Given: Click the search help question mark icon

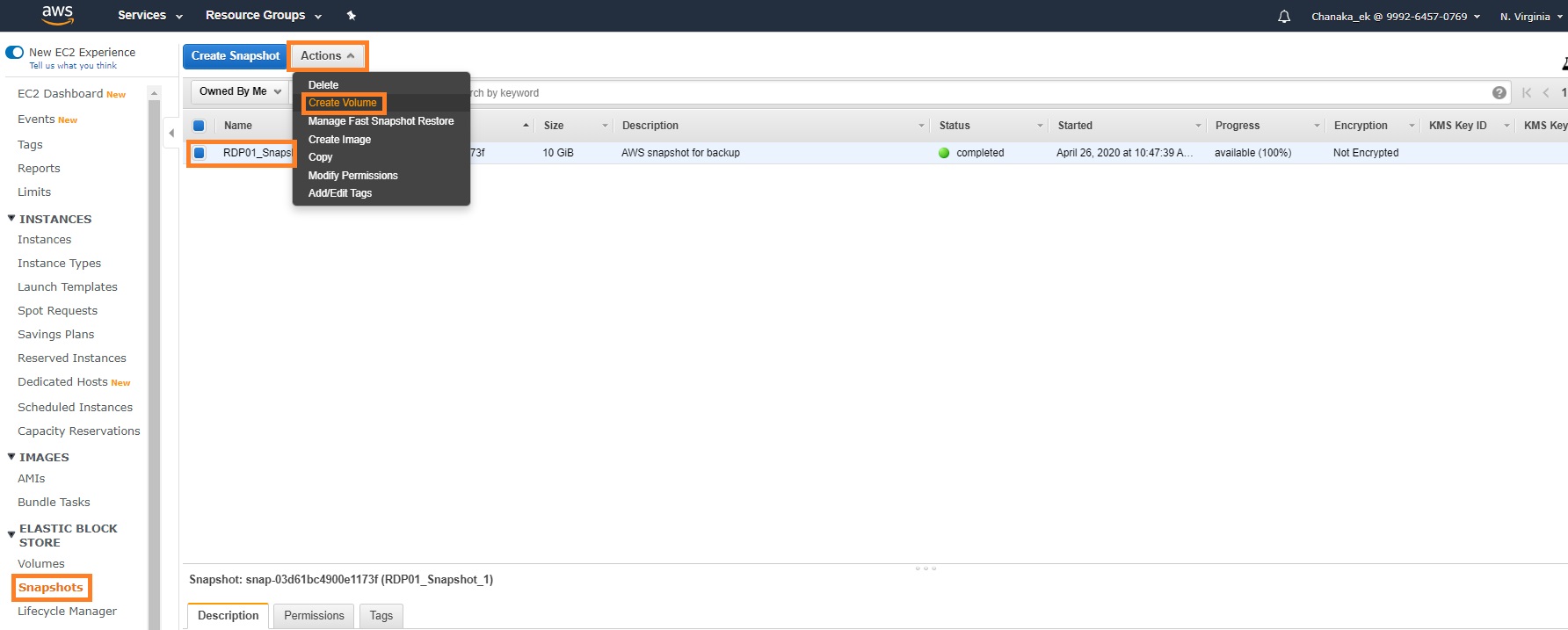Looking at the screenshot, I should click(1499, 92).
